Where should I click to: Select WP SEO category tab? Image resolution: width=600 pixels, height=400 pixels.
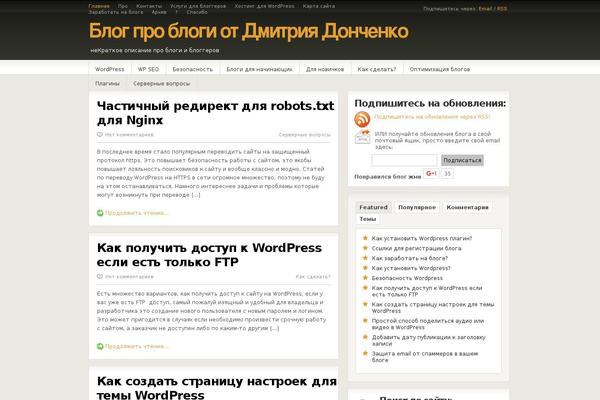(148, 69)
